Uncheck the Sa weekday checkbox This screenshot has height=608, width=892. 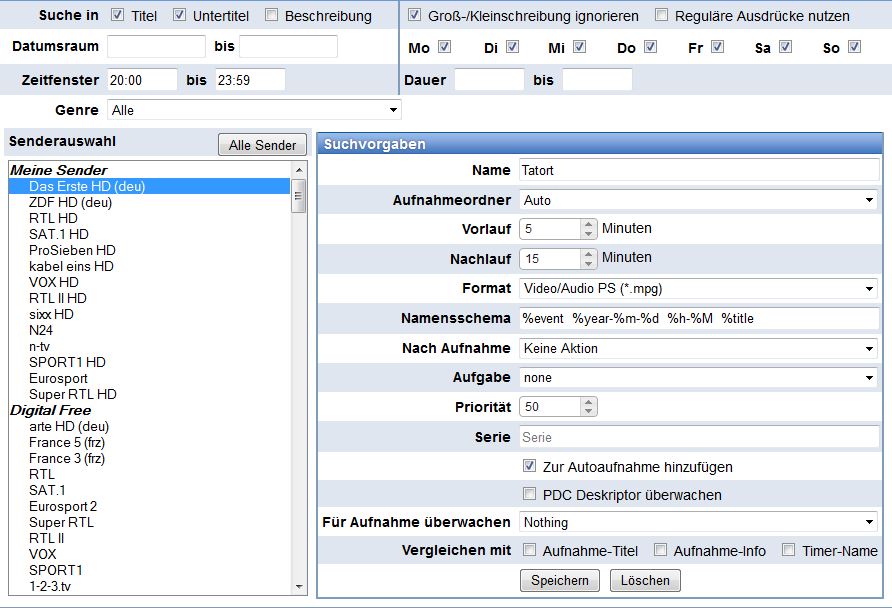pyautogui.click(x=785, y=47)
